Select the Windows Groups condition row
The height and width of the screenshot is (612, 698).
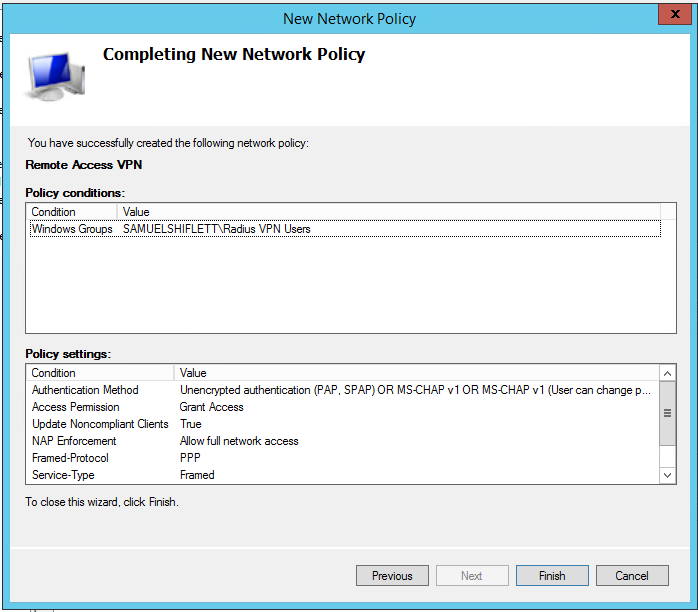345,229
